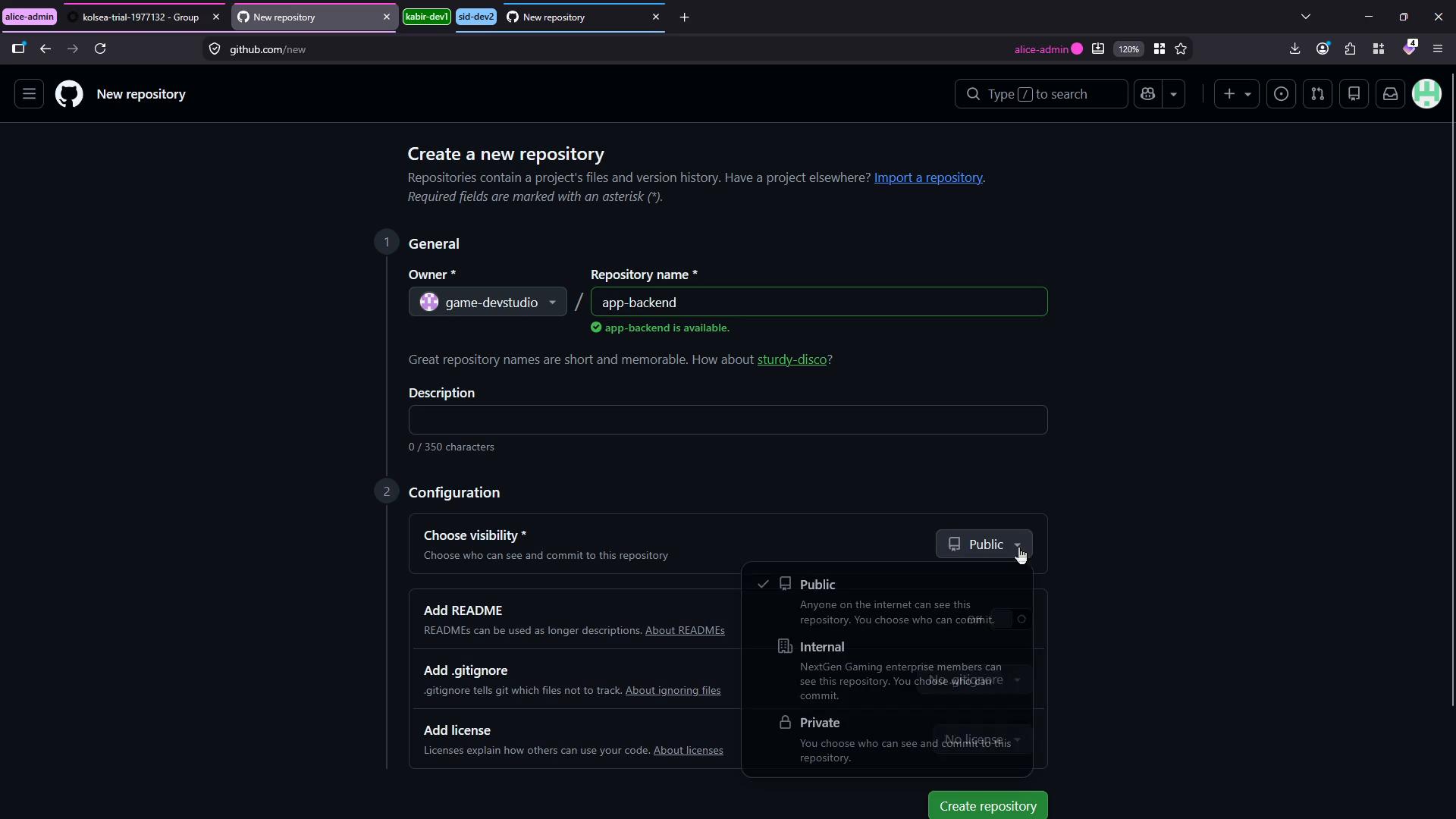Open a new browser tab
The image size is (1456, 819).
tap(685, 17)
